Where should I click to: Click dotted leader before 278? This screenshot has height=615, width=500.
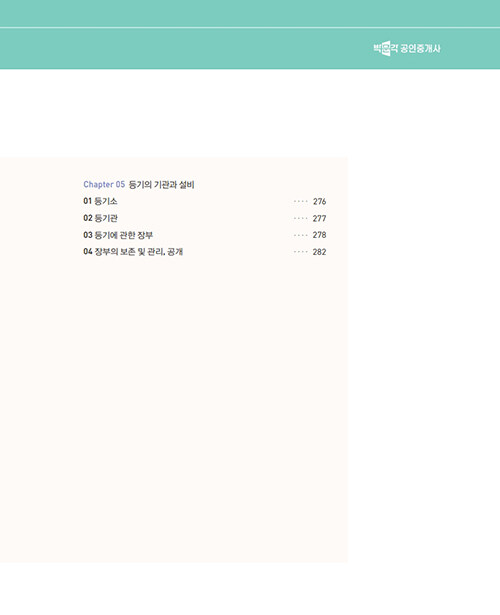(x=301, y=235)
